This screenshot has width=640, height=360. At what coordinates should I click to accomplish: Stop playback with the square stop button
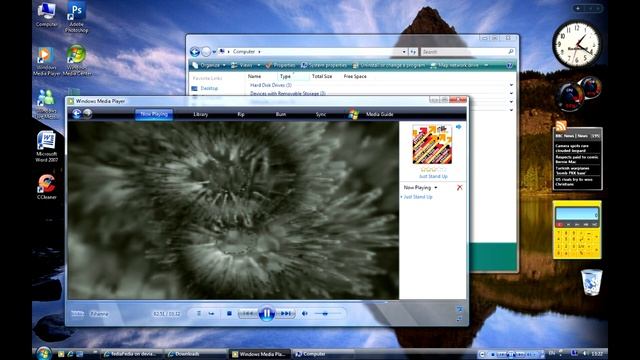coord(229,313)
